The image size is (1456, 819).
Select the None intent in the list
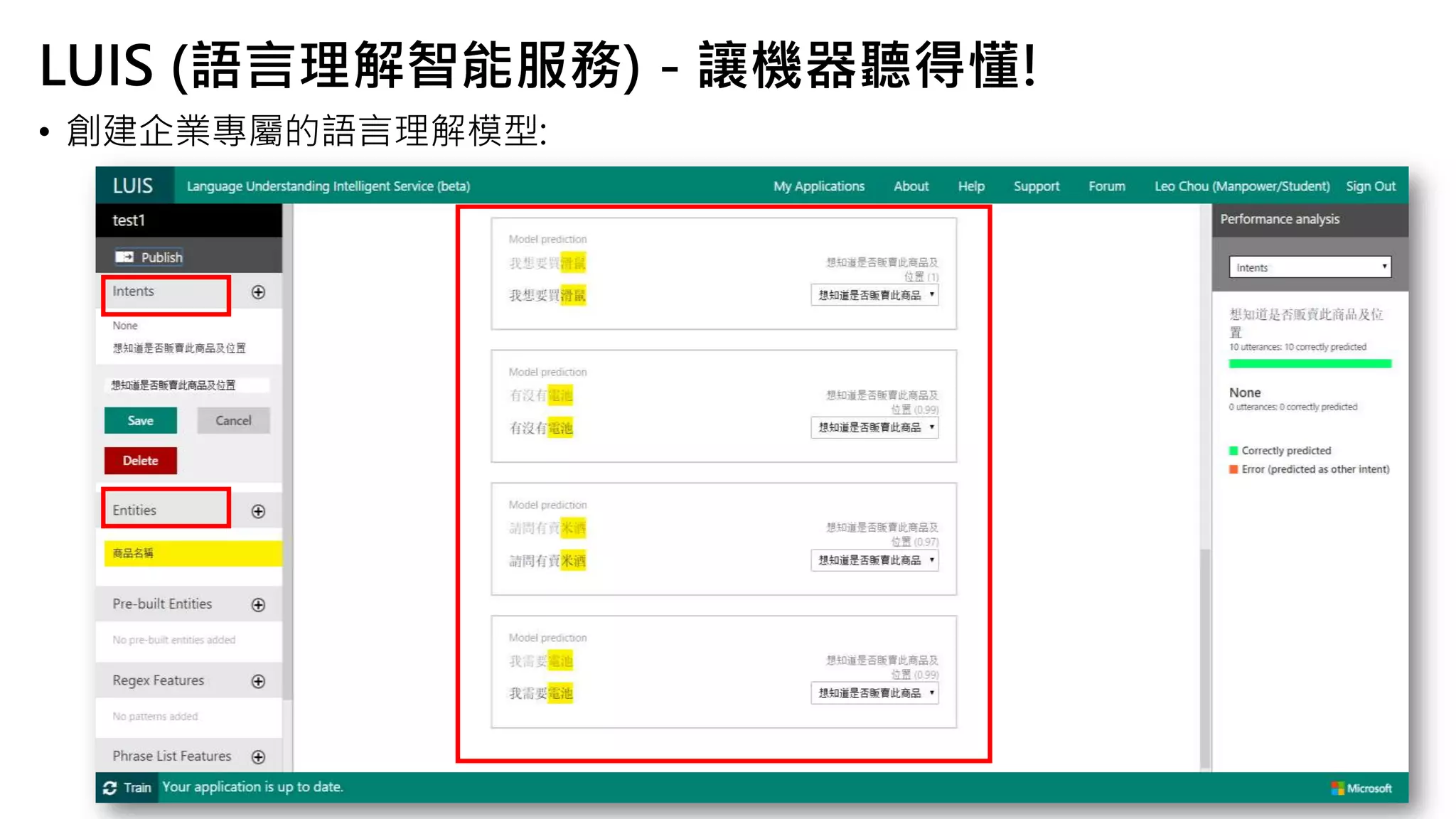click(125, 326)
